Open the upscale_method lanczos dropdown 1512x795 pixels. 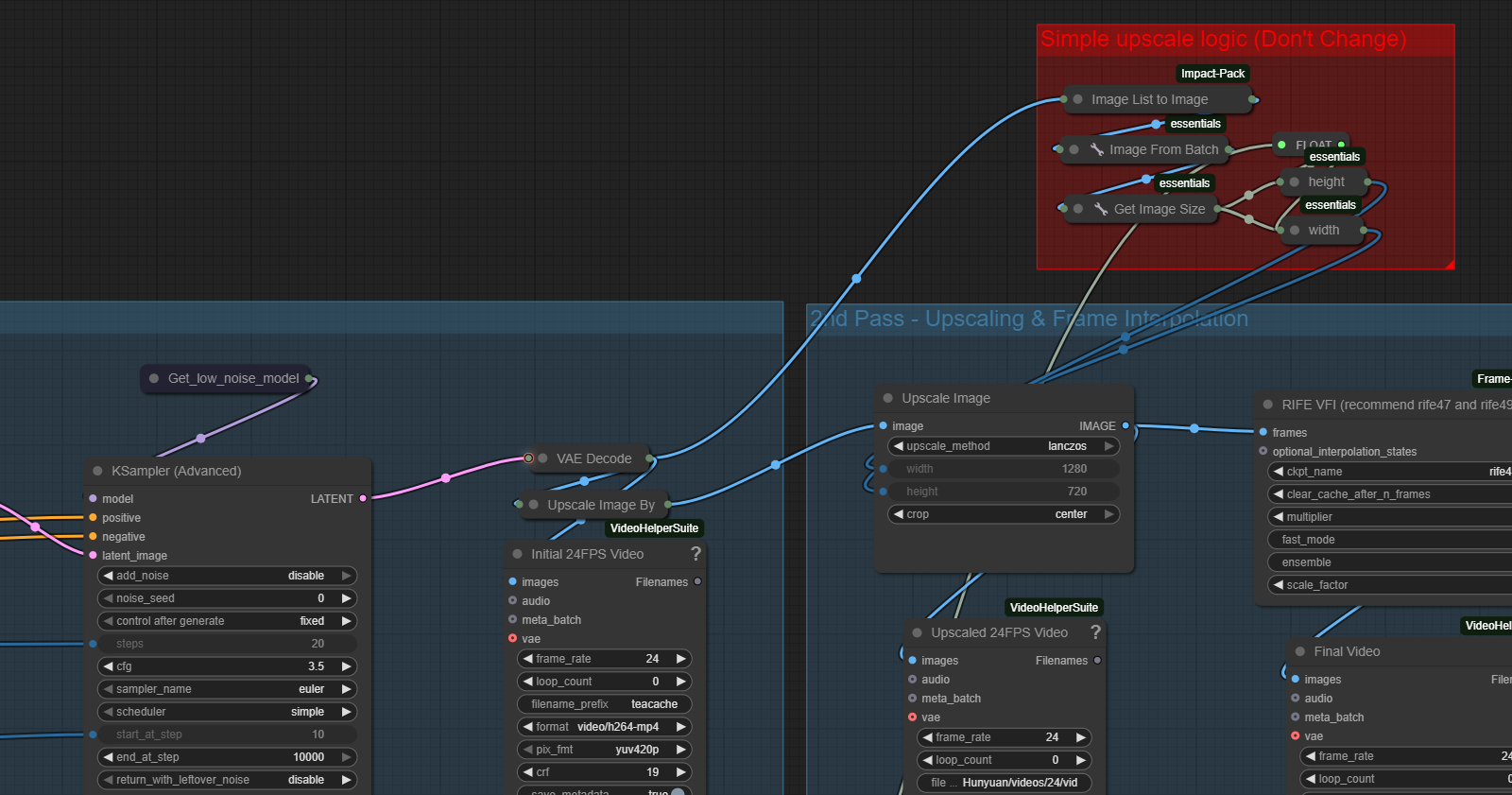pos(1004,446)
